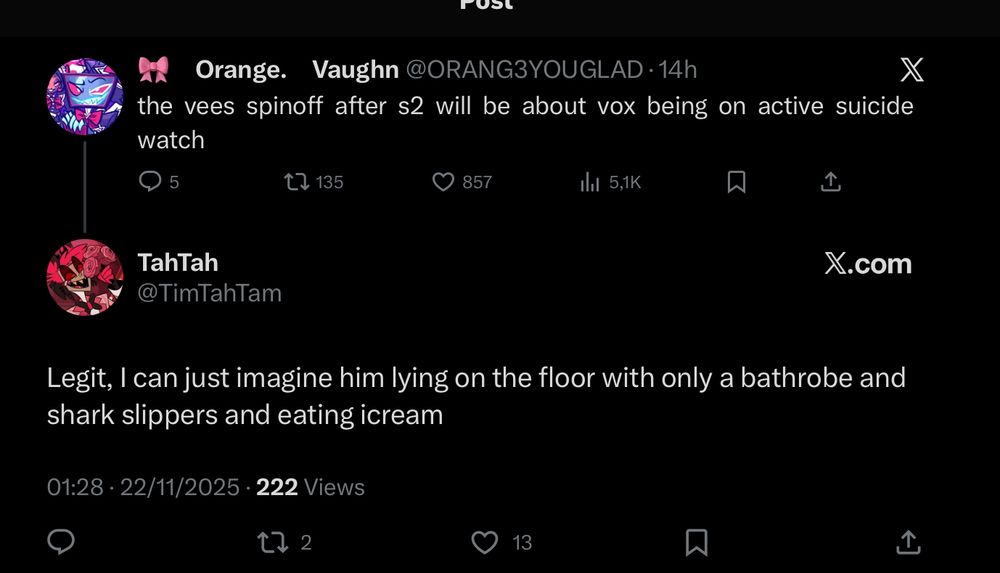
Task: Go to @ORANG3YOUGLAD profile handle
Action: pos(523,70)
